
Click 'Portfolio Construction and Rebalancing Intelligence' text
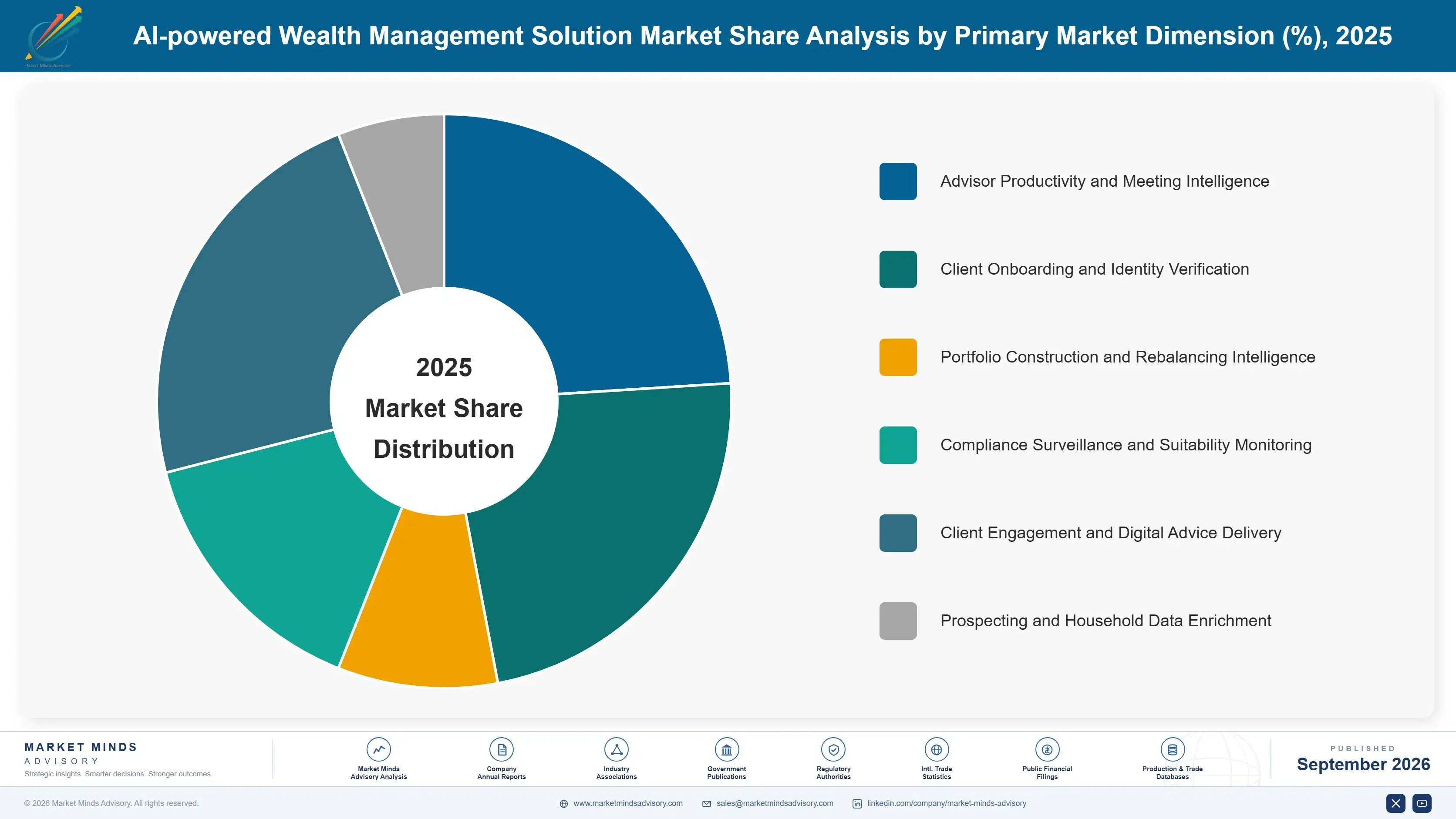pyautogui.click(x=1128, y=357)
